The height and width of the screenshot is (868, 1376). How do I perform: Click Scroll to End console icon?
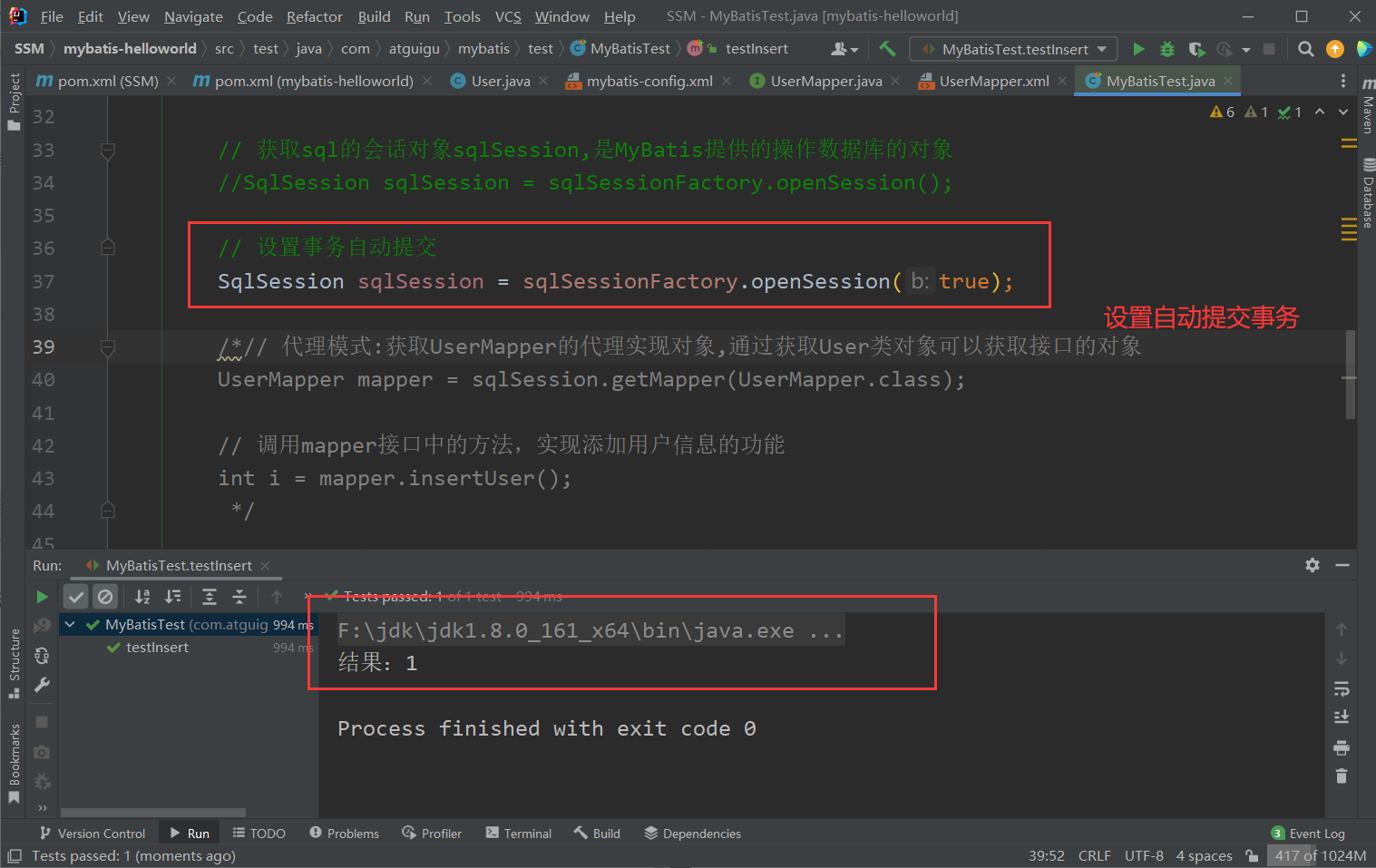coord(1342,717)
